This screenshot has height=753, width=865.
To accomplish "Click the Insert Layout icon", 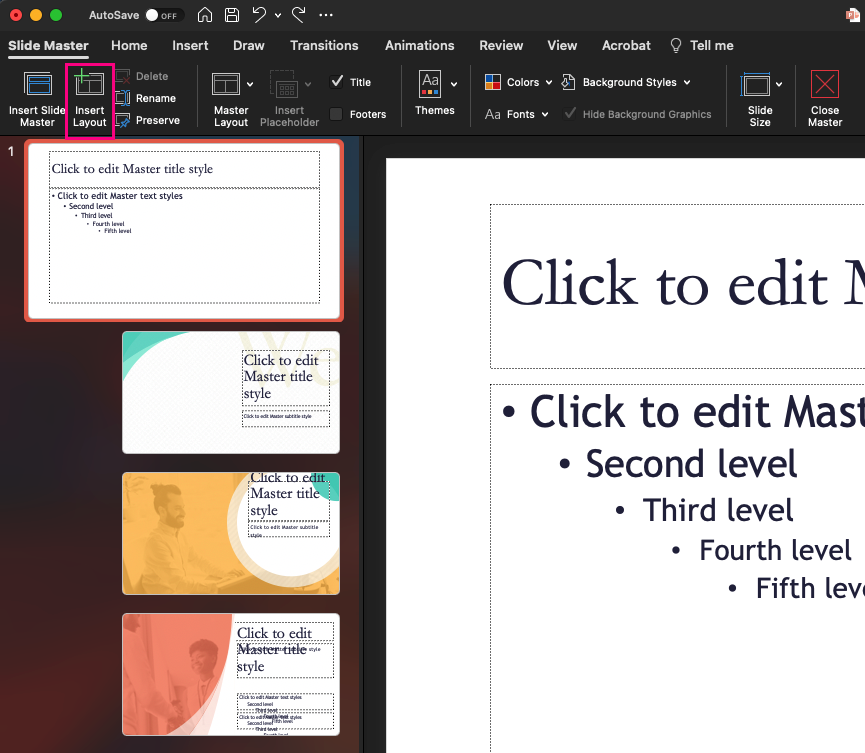I will (89, 97).
